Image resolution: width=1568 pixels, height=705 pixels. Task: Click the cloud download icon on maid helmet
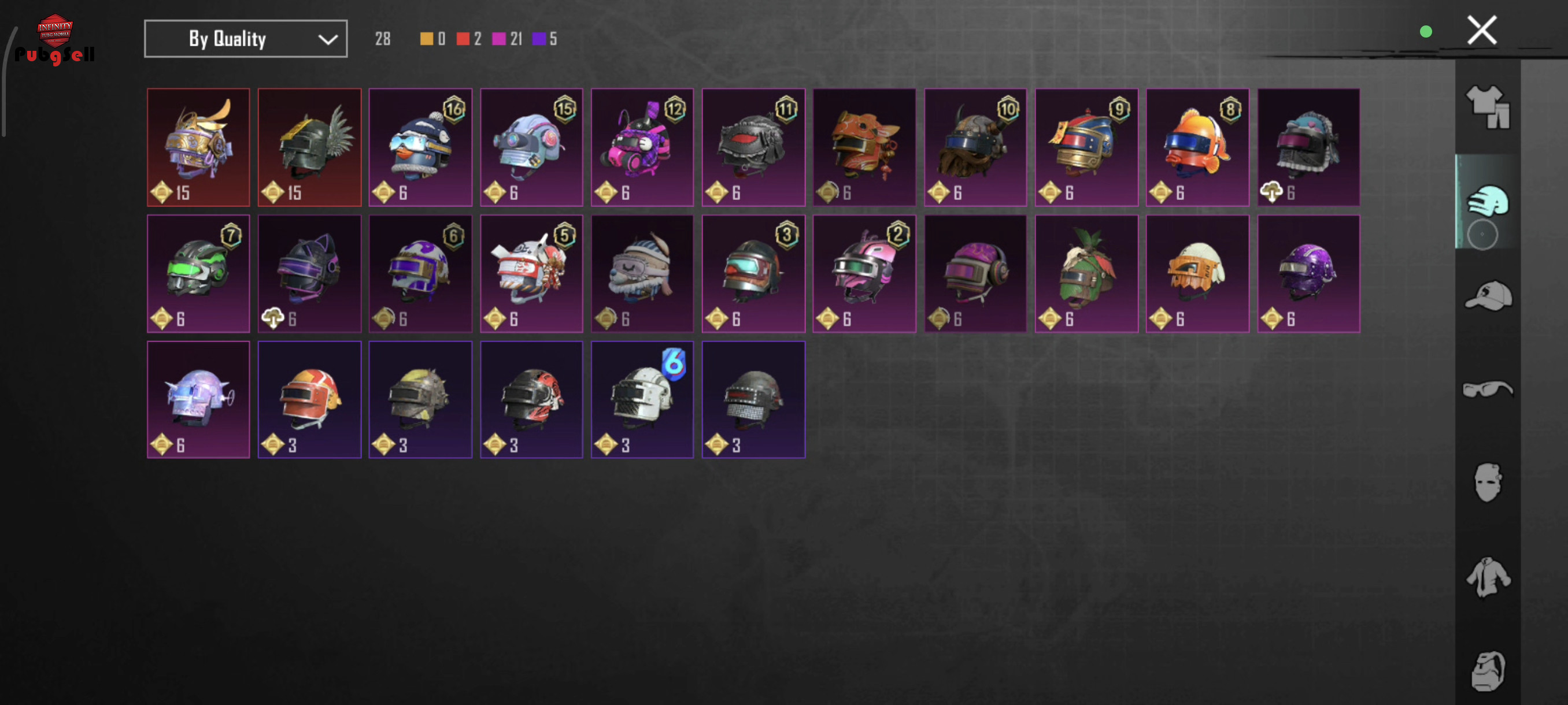tap(1271, 192)
